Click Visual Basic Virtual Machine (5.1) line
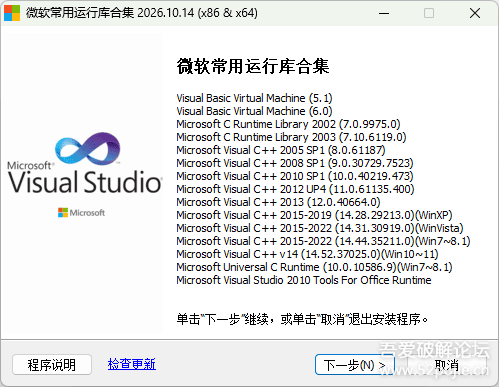Image resolution: width=499 pixels, height=387 pixels. 254,98
